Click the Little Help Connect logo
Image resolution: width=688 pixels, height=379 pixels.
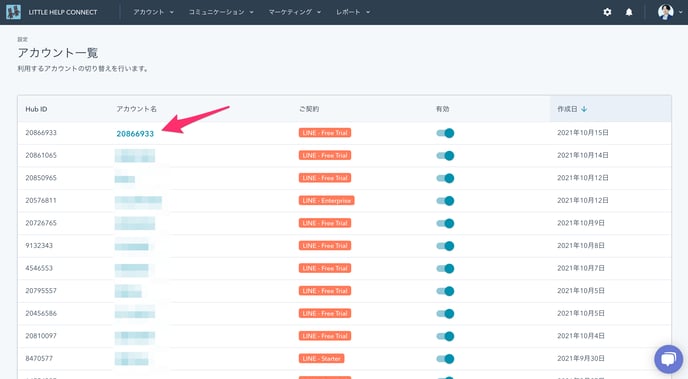14,12
